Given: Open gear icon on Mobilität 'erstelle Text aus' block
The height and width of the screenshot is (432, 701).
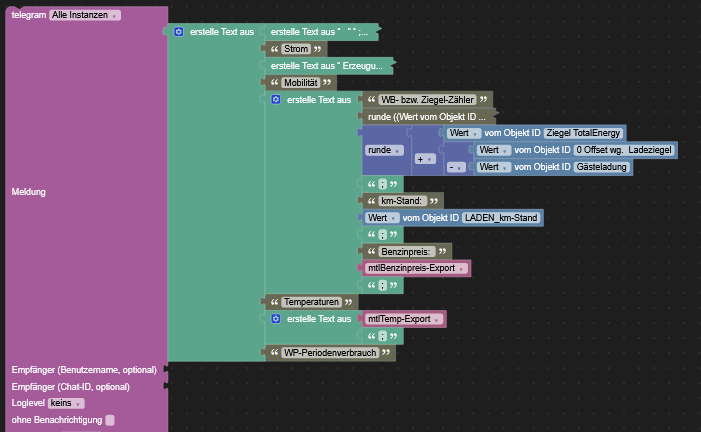Looking at the screenshot, I should pyautogui.click(x=276, y=100).
